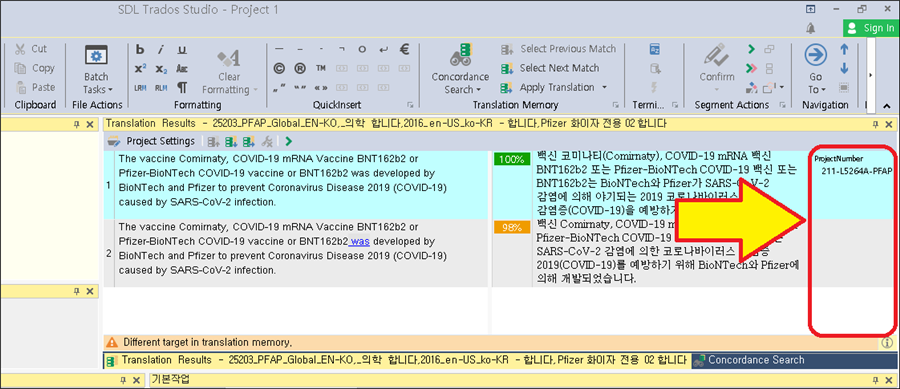Go to next segment with down arrow
Image resolution: width=900 pixels, height=389 pixels.
[844, 68]
